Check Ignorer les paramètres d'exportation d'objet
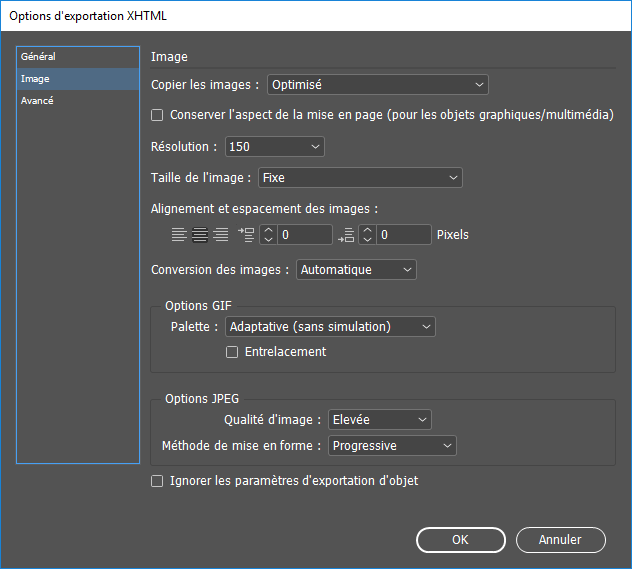 point(157,481)
